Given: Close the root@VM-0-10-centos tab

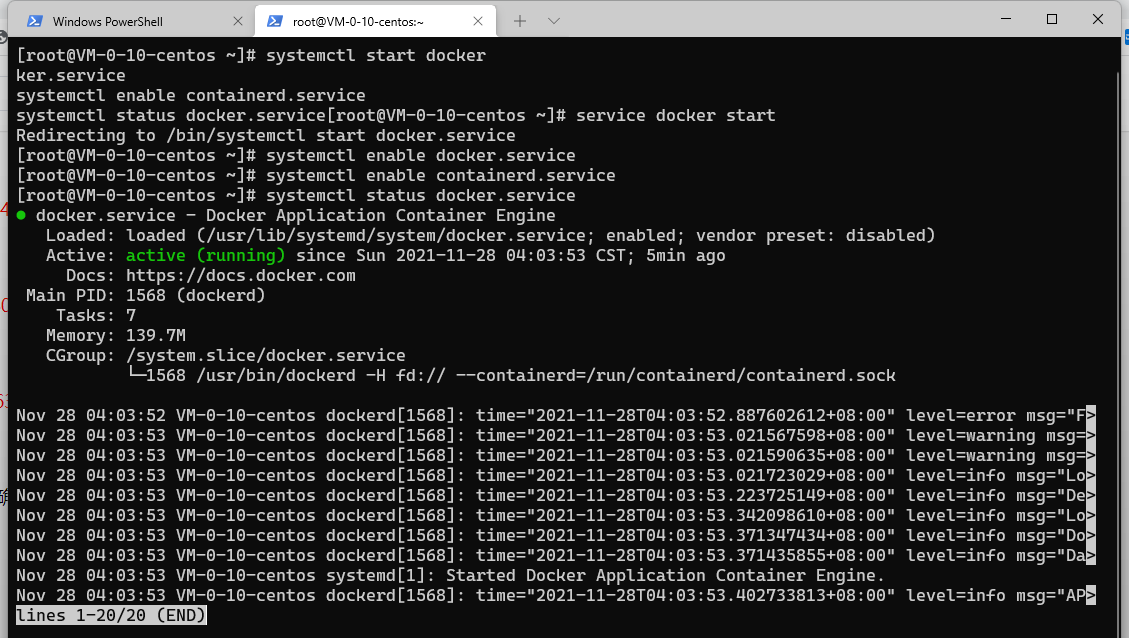Looking at the screenshot, I should (x=477, y=21).
